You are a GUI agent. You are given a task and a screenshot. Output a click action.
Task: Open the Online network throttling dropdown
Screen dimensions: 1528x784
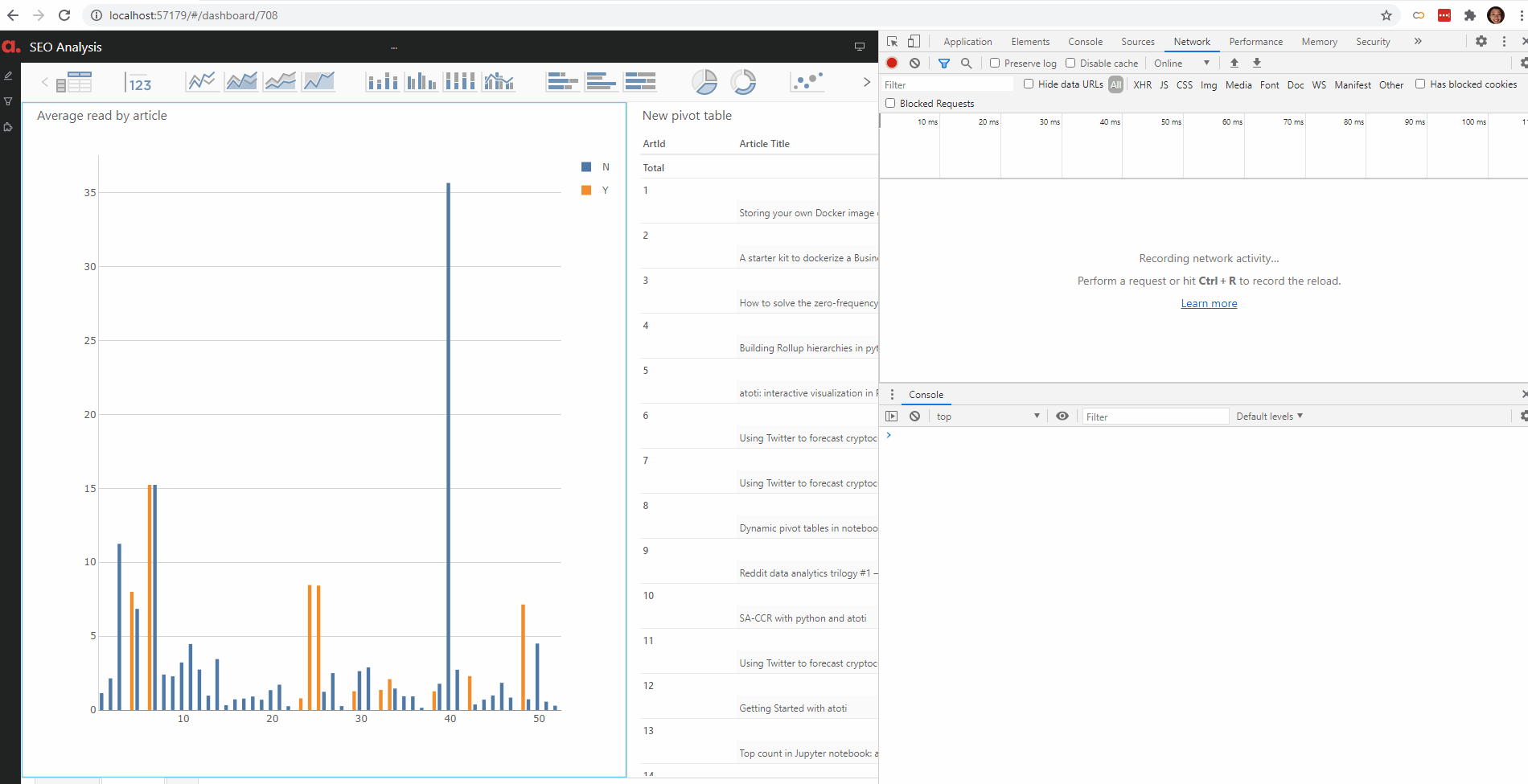[1181, 63]
